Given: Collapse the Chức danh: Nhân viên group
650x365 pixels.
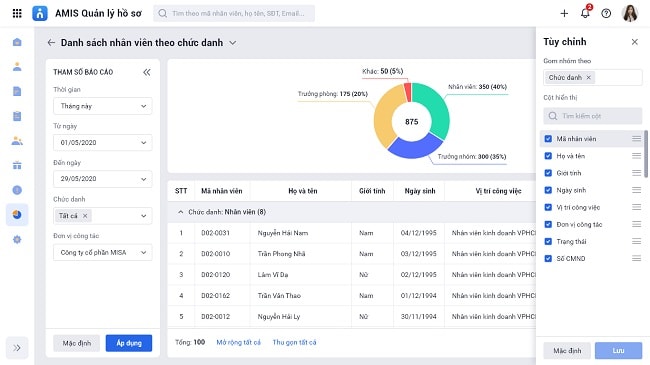Looking at the screenshot, I should tap(180, 212).
